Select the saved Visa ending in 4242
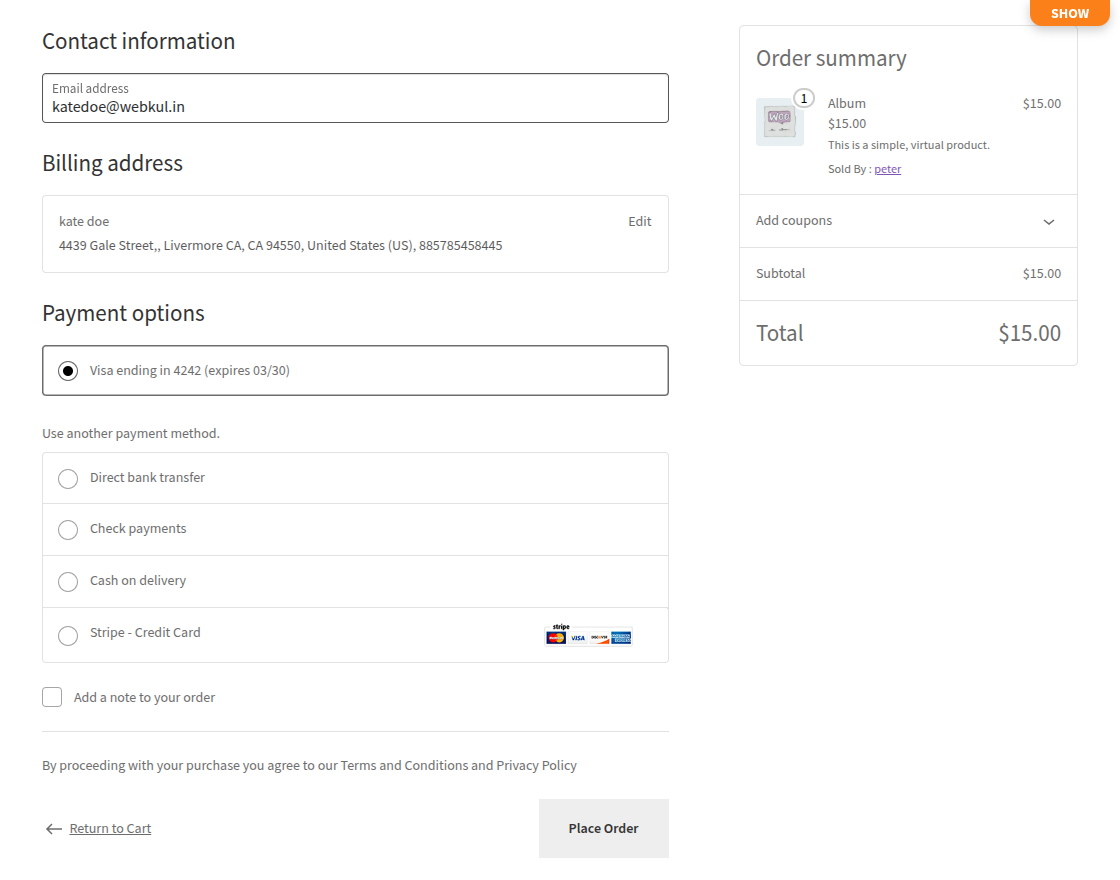This screenshot has width=1120, height=880. click(68, 371)
